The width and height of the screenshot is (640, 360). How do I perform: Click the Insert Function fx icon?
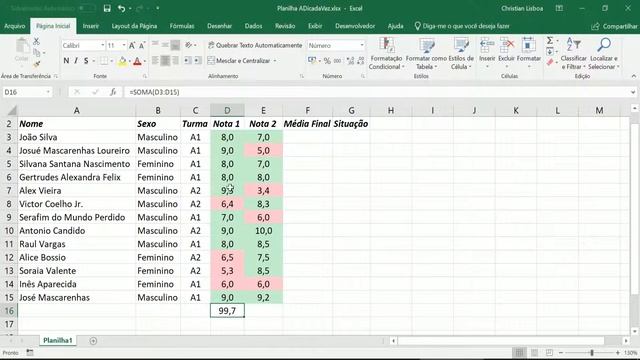pos(113,92)
